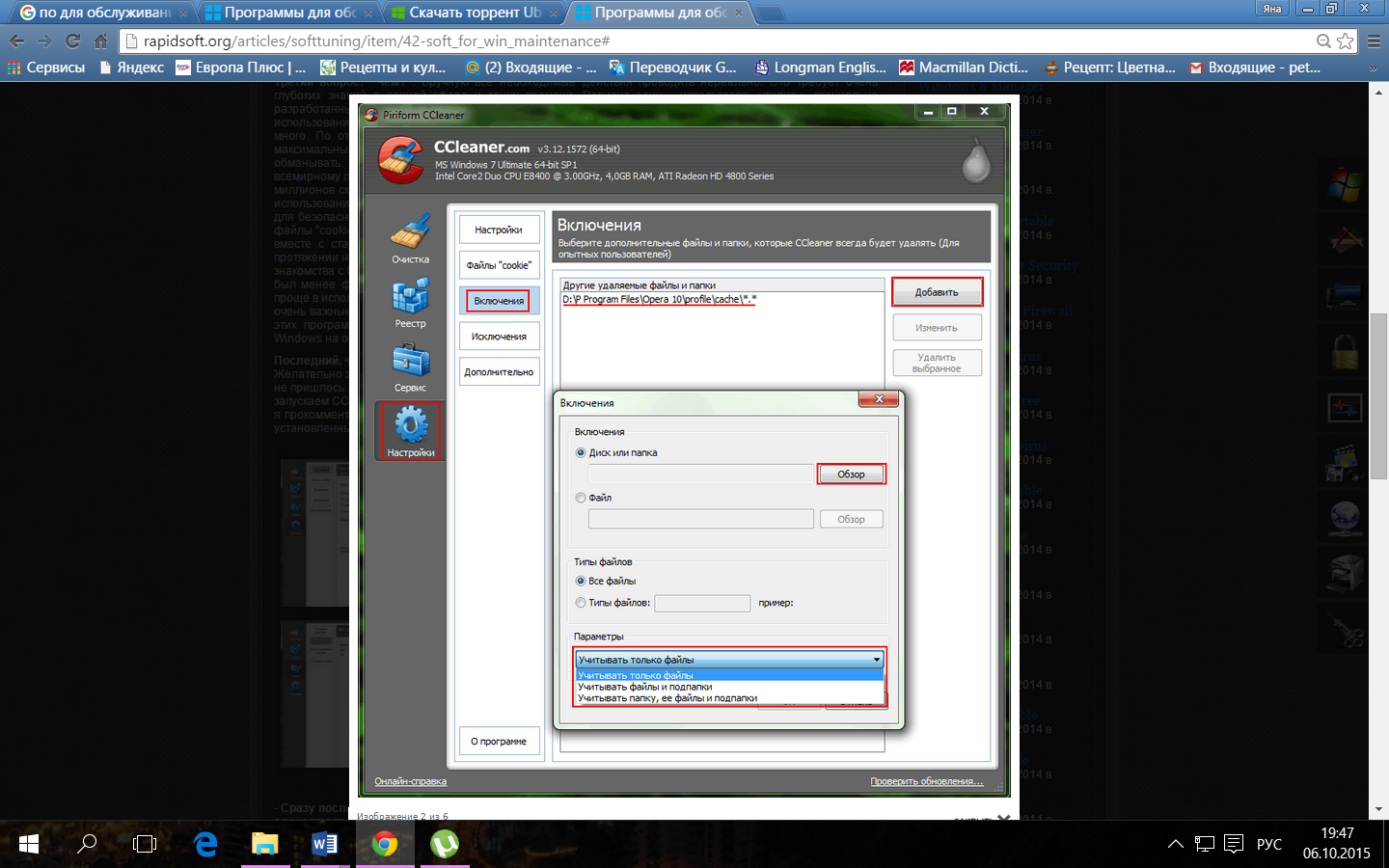Viewport: 1389px width, 868px height.
Task: Open the Яндекс bookmark
Action: point(131,68)
